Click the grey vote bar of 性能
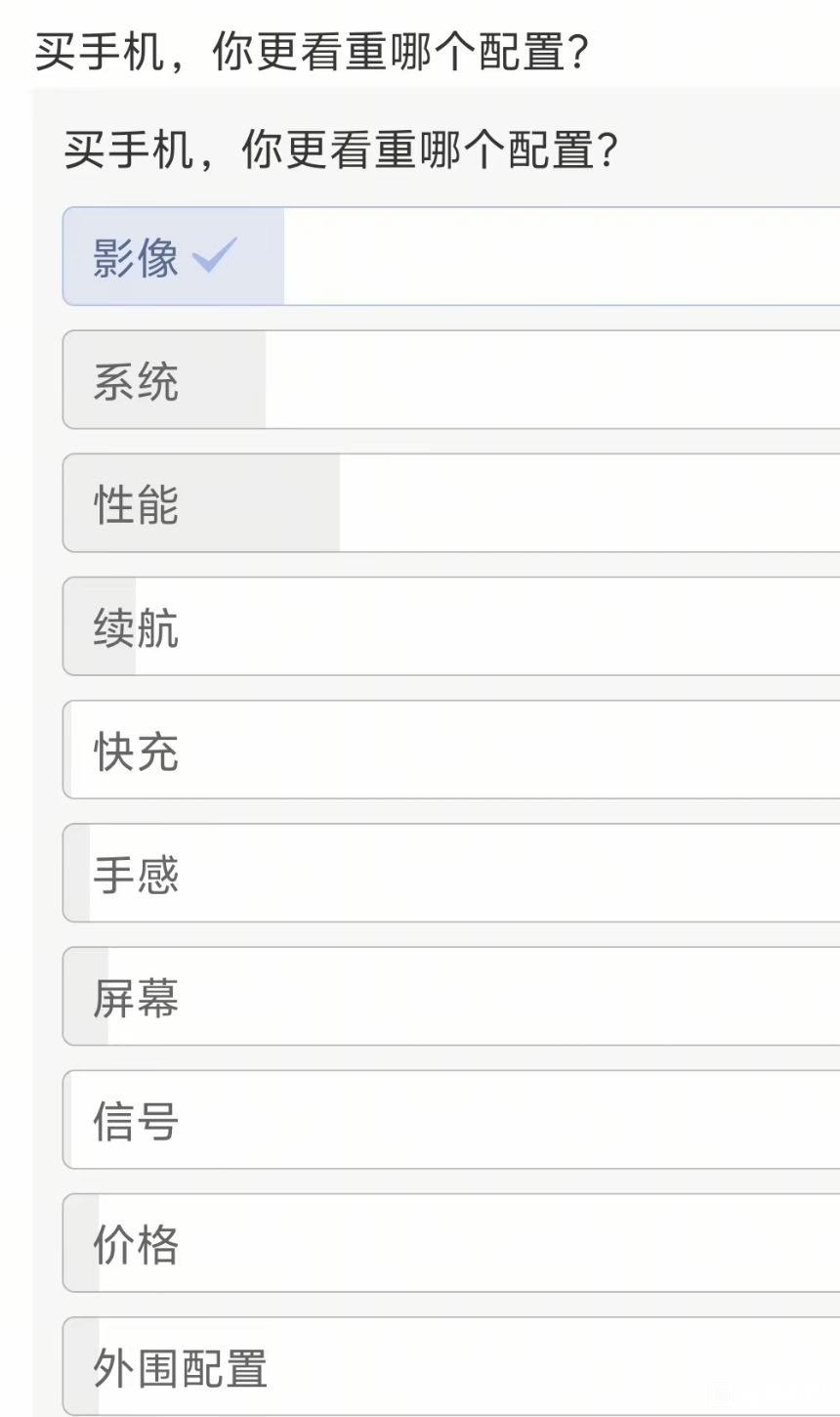840x1417 pixels. [201, 502]
